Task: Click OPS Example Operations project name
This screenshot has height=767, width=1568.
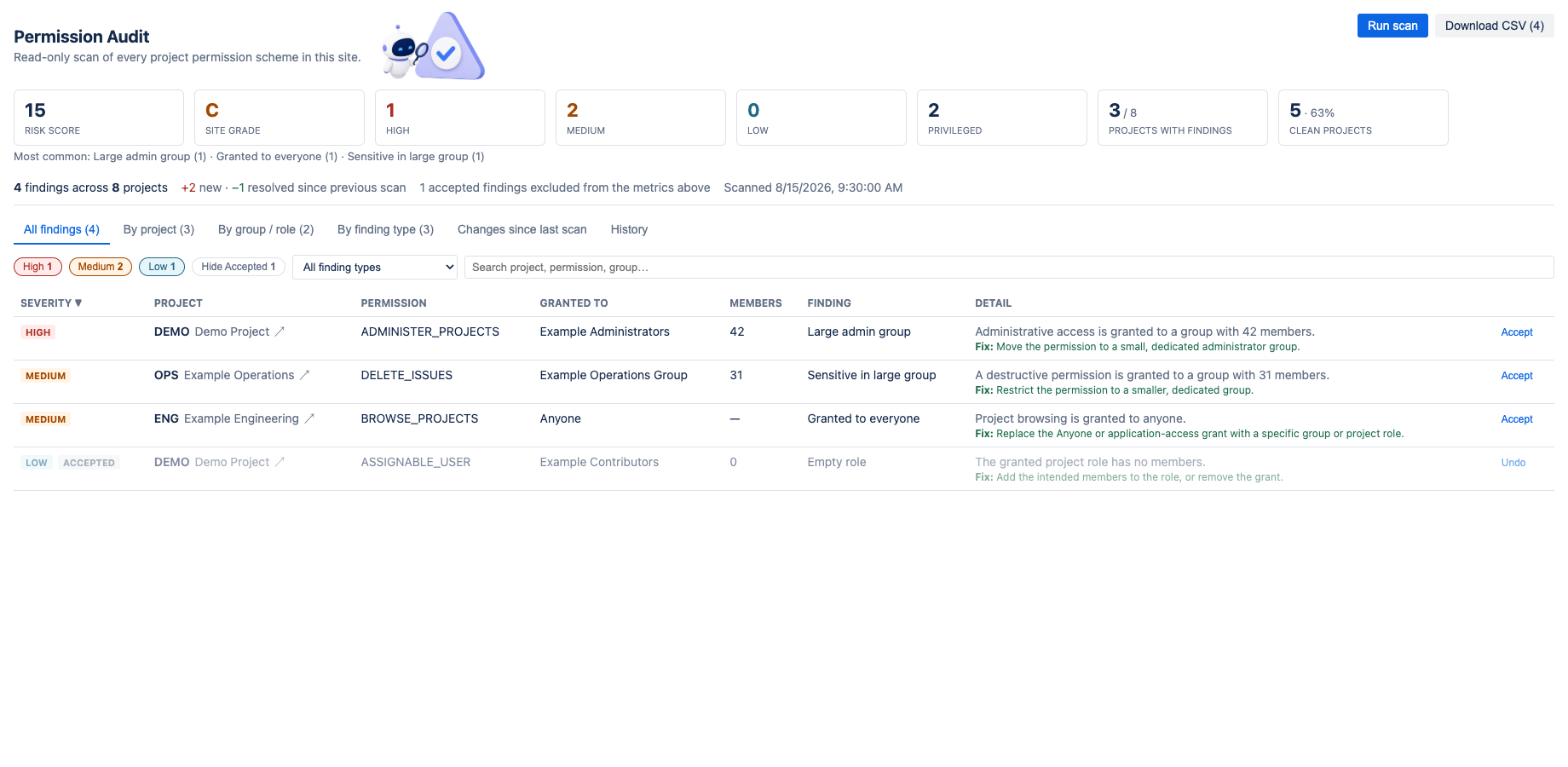Action: (x=224, y=375)
